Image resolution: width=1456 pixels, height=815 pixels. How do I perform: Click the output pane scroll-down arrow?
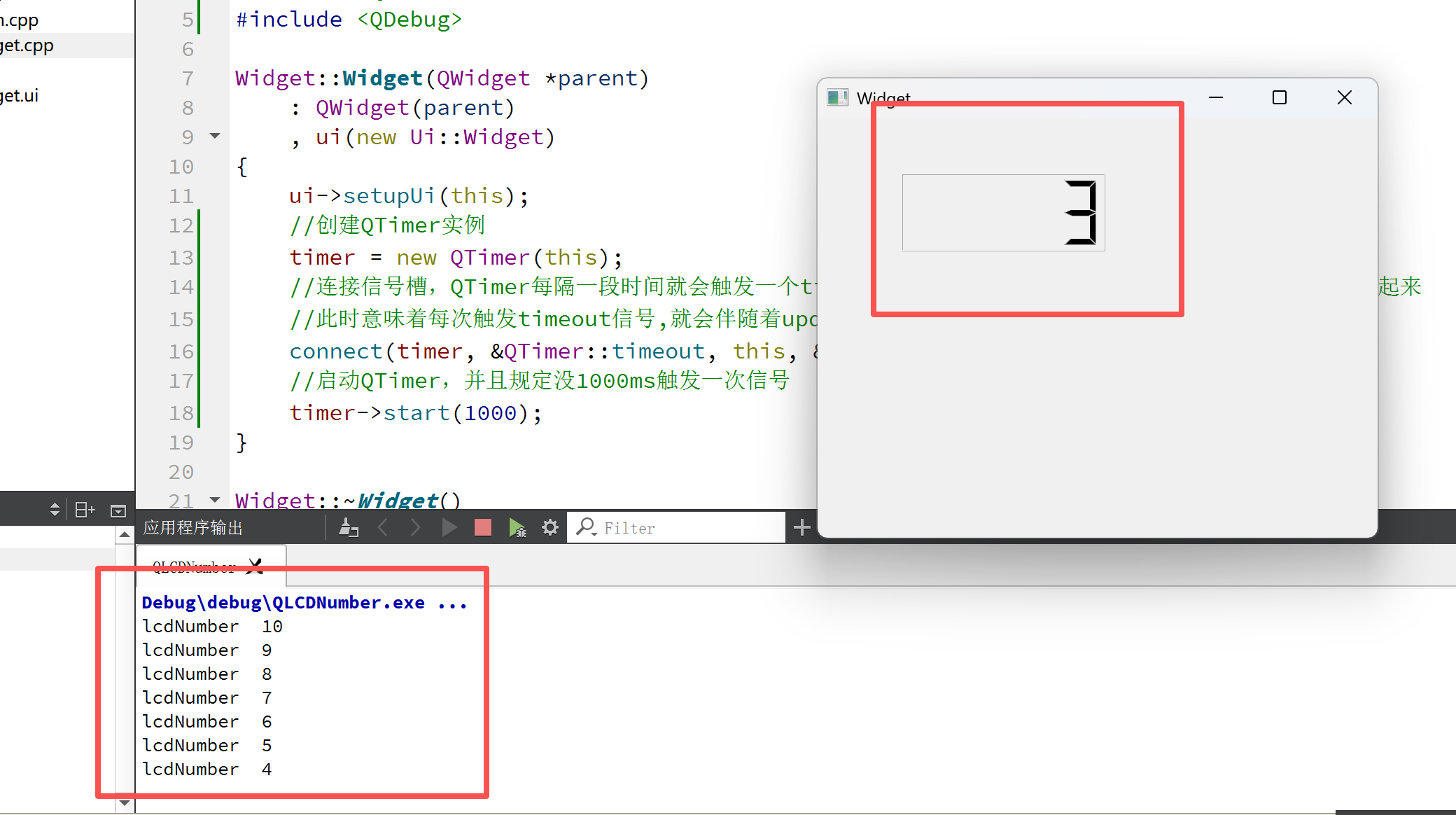coord(125,802)
